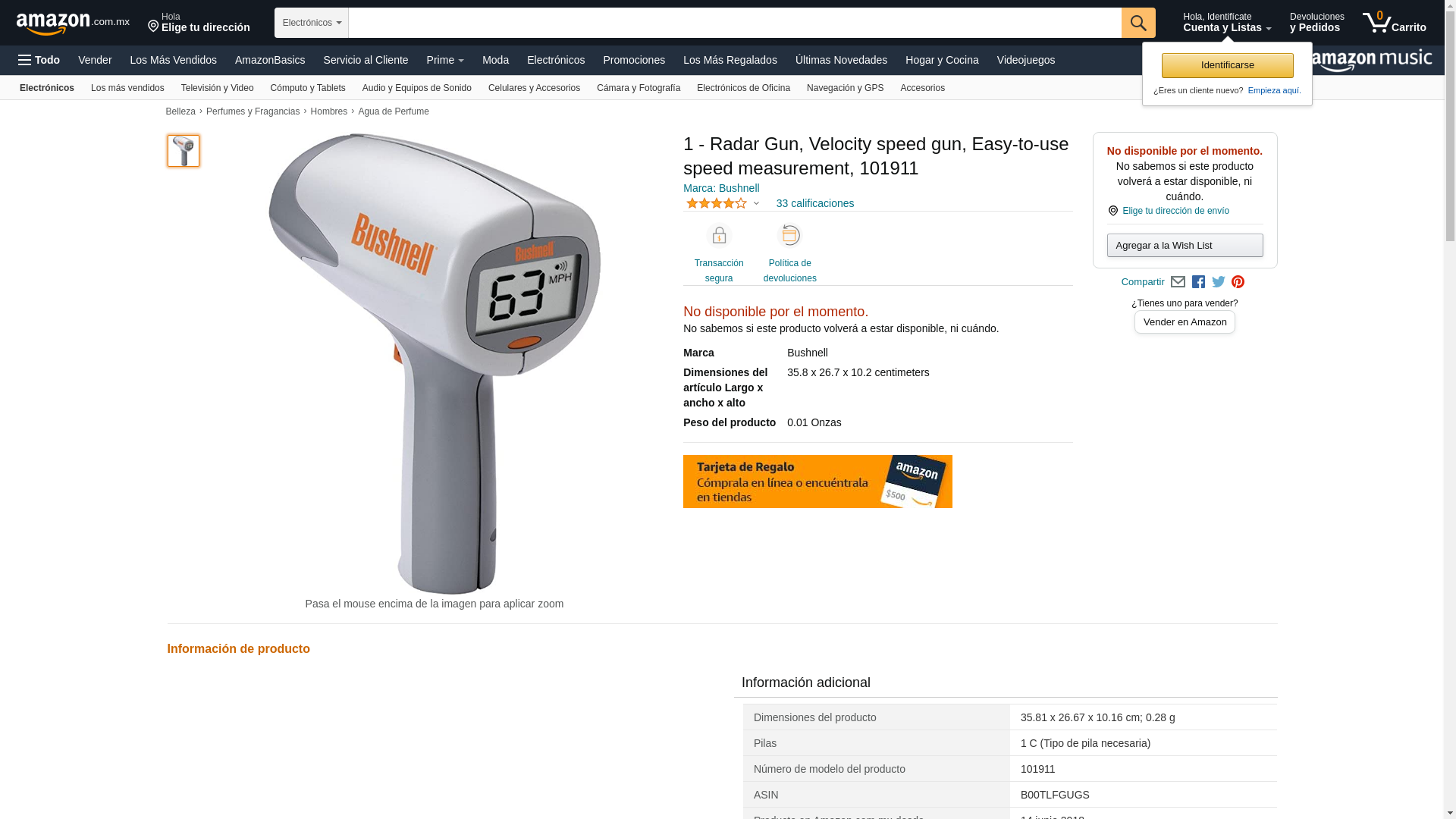Click the return policy box icon

790,236
